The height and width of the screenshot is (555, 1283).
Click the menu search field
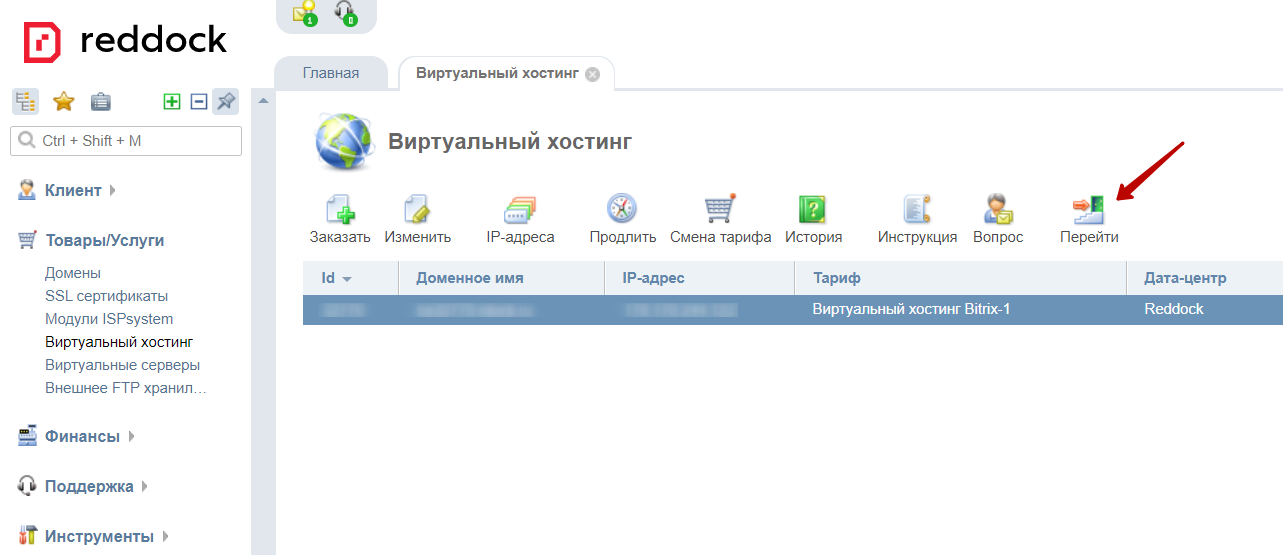(126, 141)
